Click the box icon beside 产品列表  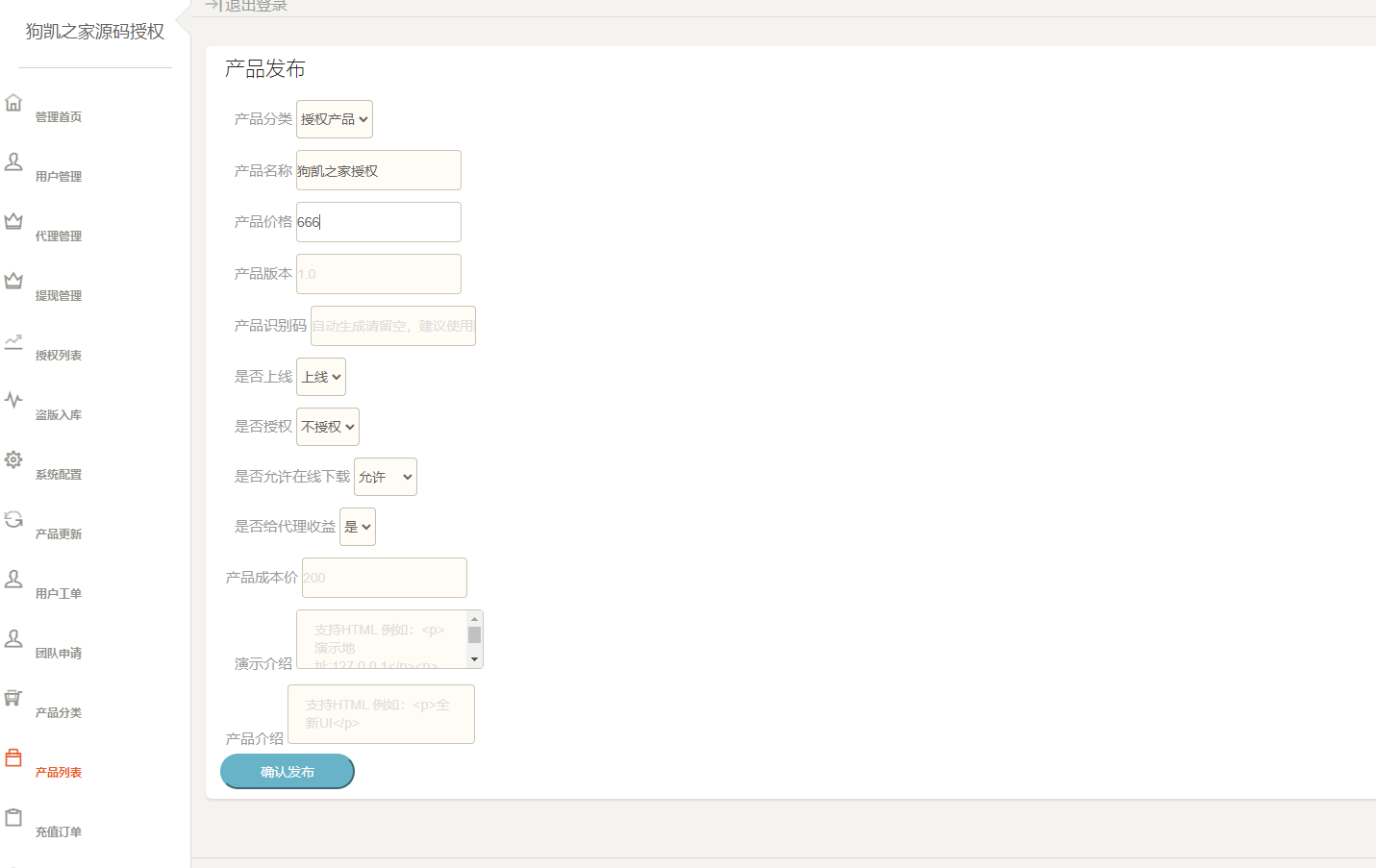pyautogui.click(x=13, y=758)
